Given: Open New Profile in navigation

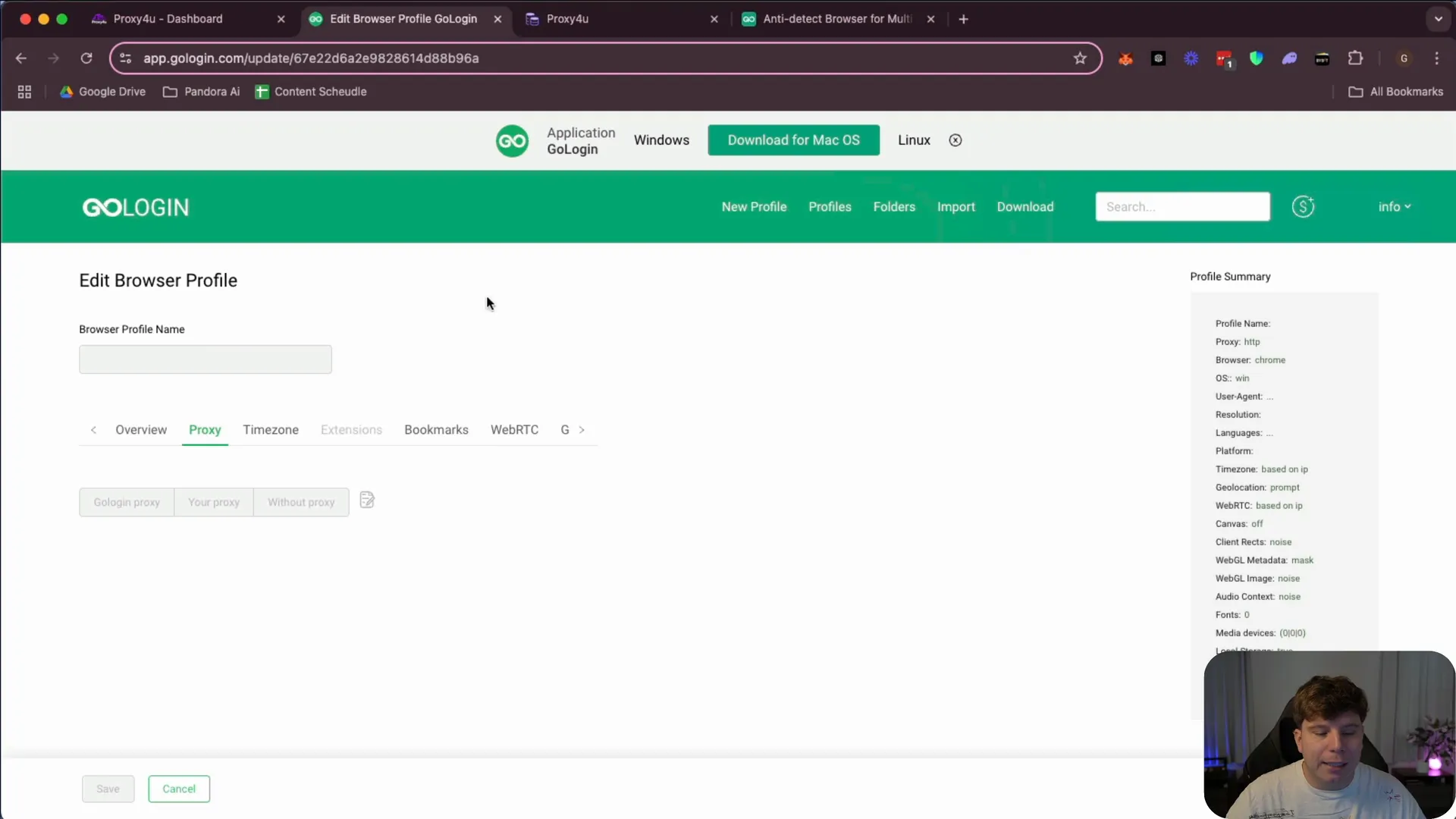Looking at the screenshot, I should point(754,206).
